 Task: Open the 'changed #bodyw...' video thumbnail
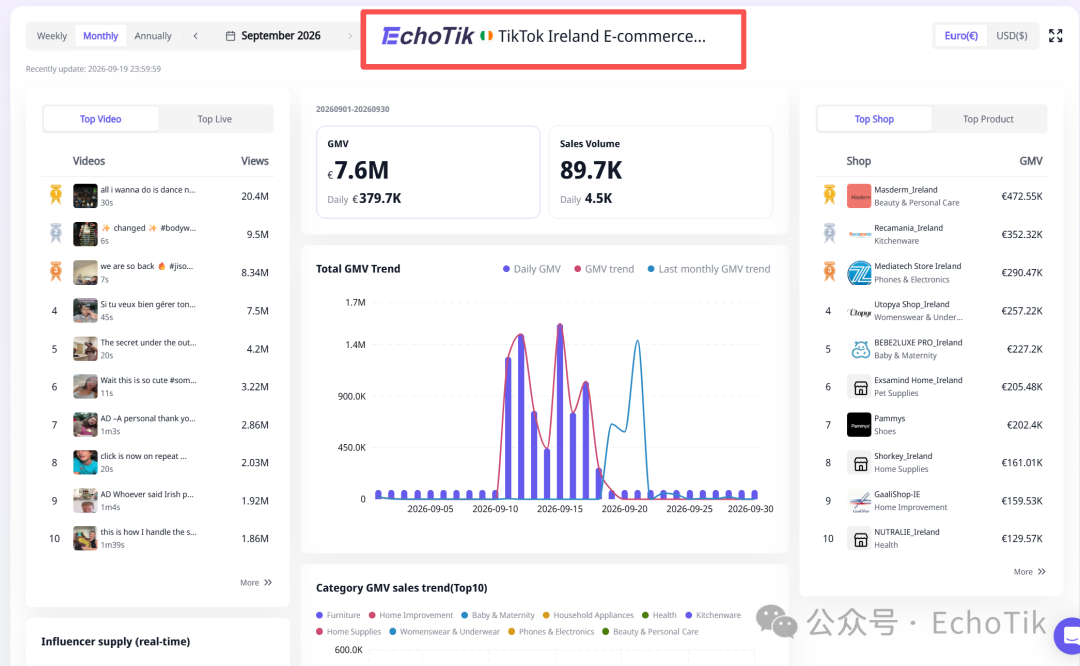pyautogui.click(x=85, y=234)
